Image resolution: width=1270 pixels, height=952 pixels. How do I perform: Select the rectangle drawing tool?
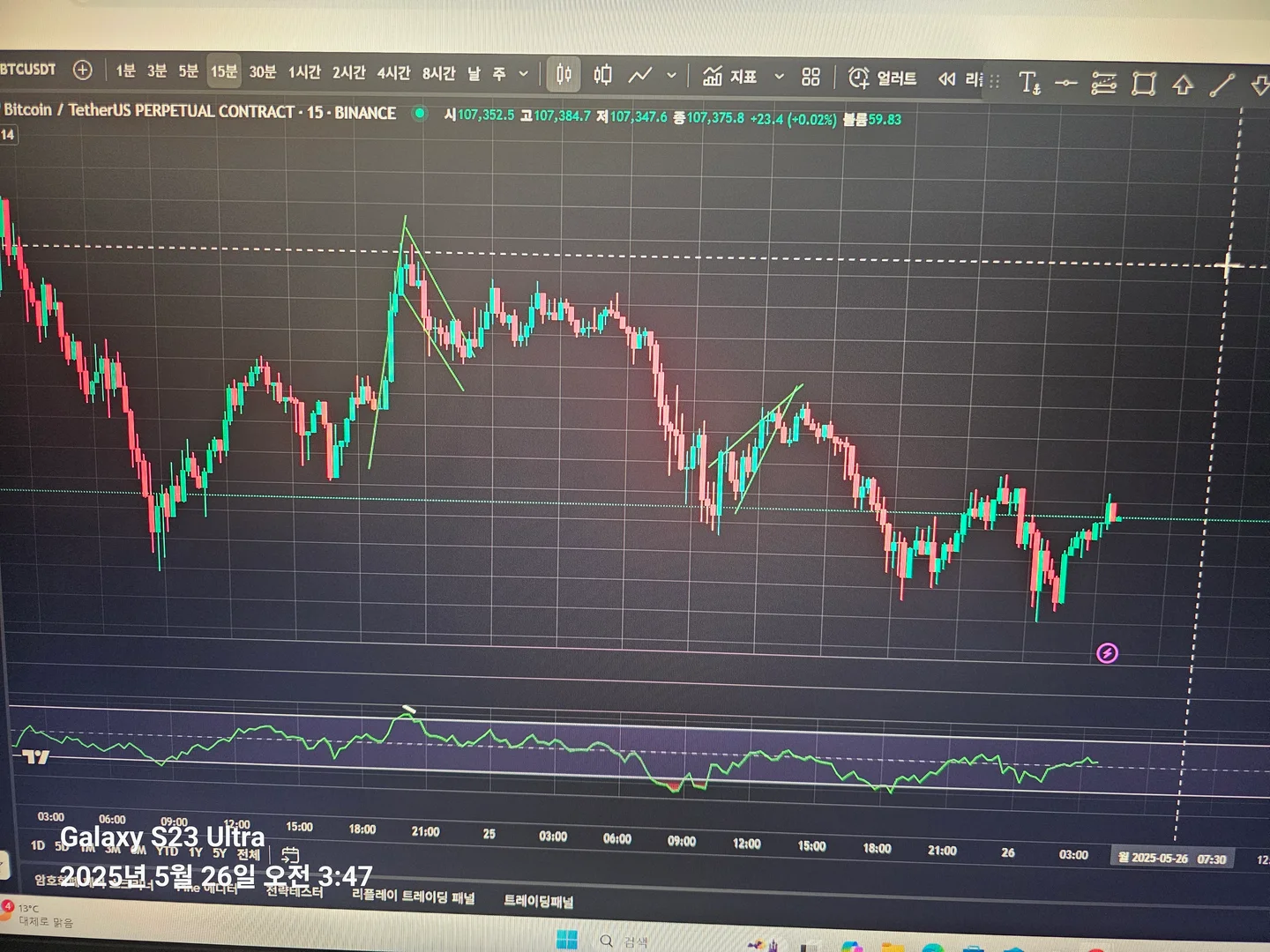pyautogui.click(x=1144, y=84)
